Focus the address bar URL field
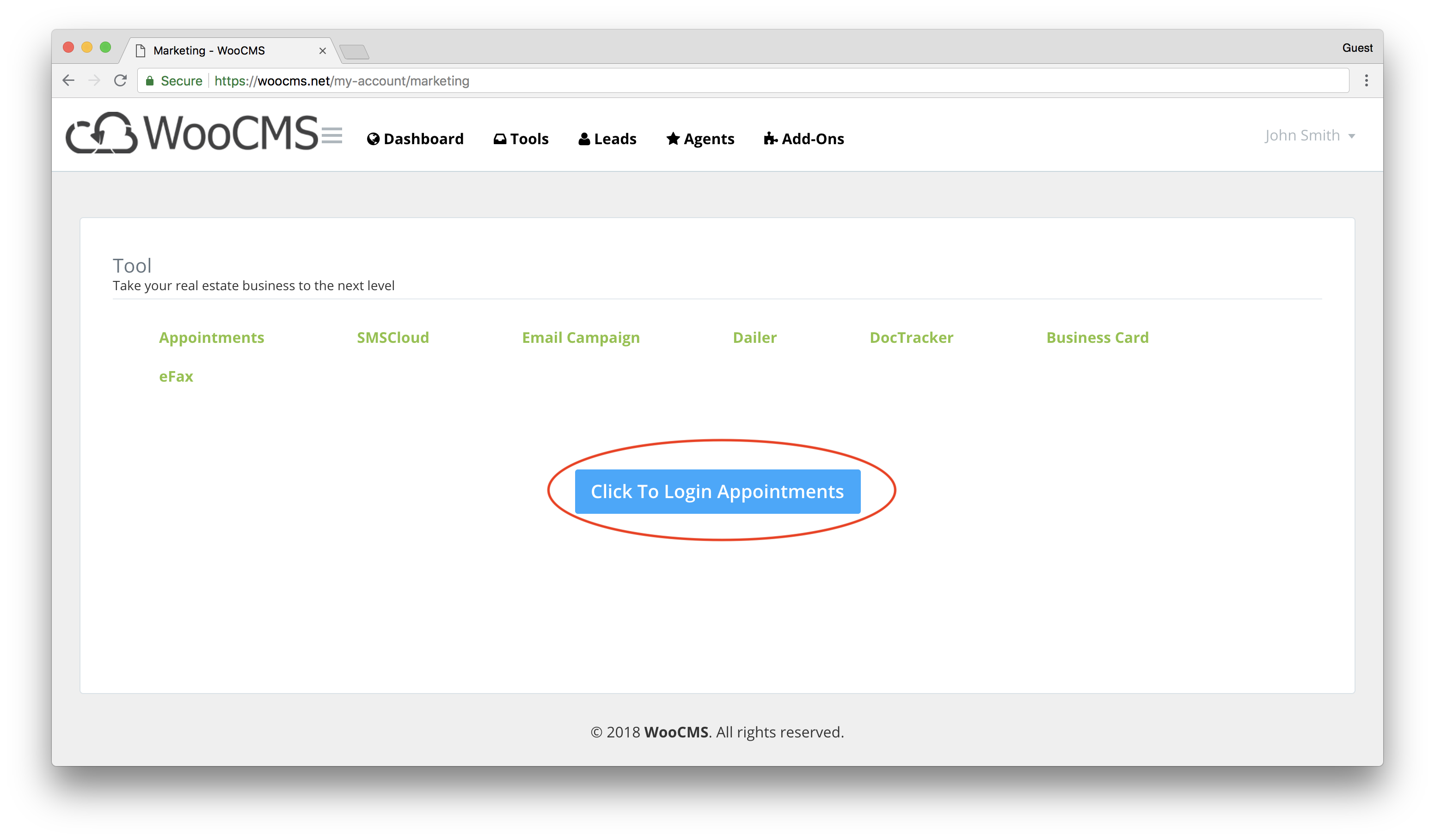Viewport: 1435px width, 840px height. coord(742,81)
